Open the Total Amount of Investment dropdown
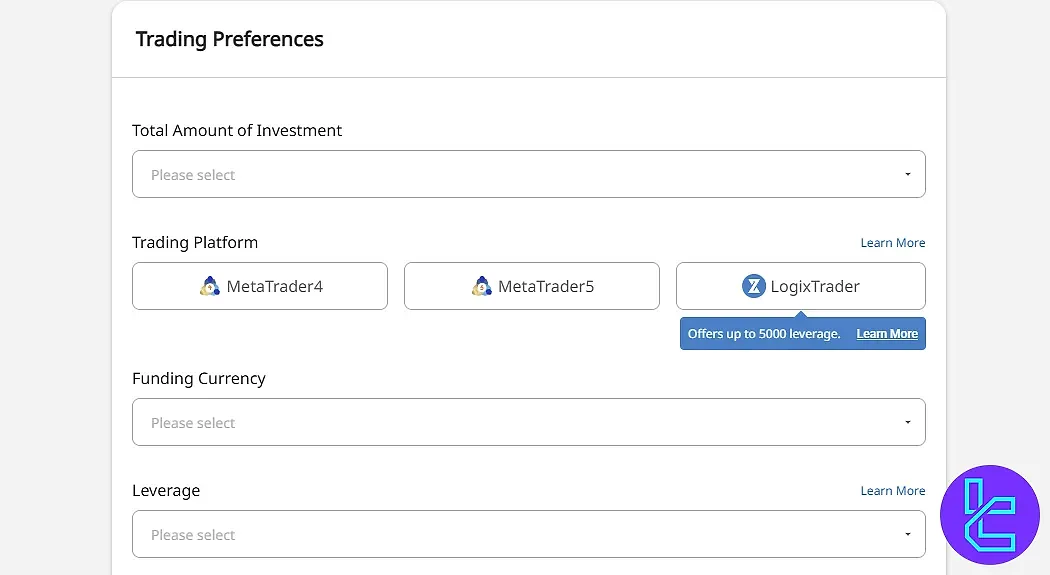This screenshot has height=575, width=1050. pyautogui.click(x=528, y=174)
